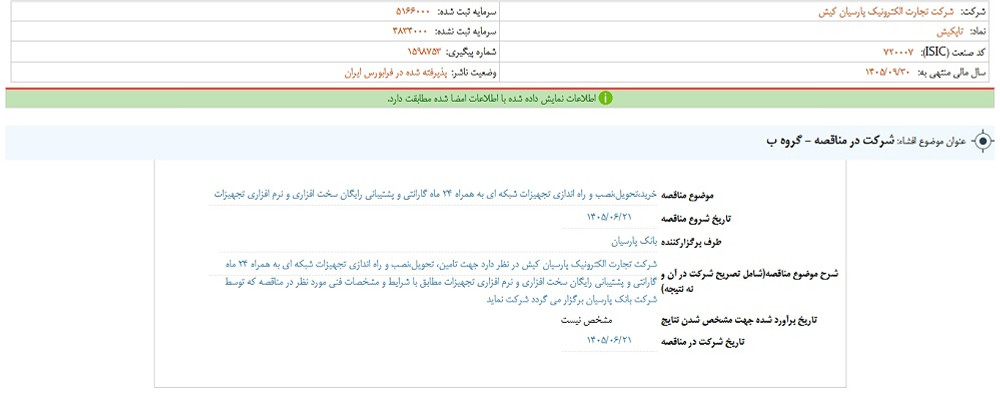This screenshot has height=397, width=1000.
Task: Select publisher status پذیرفته شده در فرابورس ایران
Action: point(395,72)
